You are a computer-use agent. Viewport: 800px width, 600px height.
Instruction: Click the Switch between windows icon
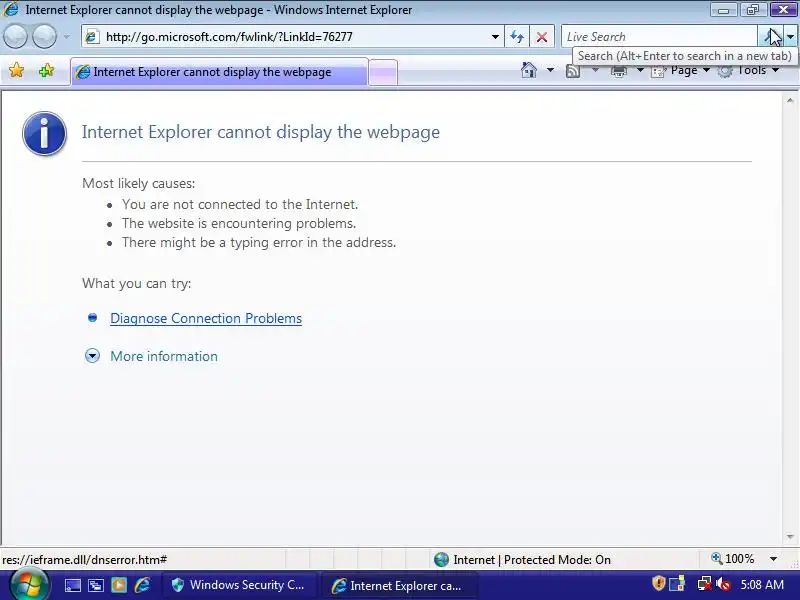[x=96, y=585]
